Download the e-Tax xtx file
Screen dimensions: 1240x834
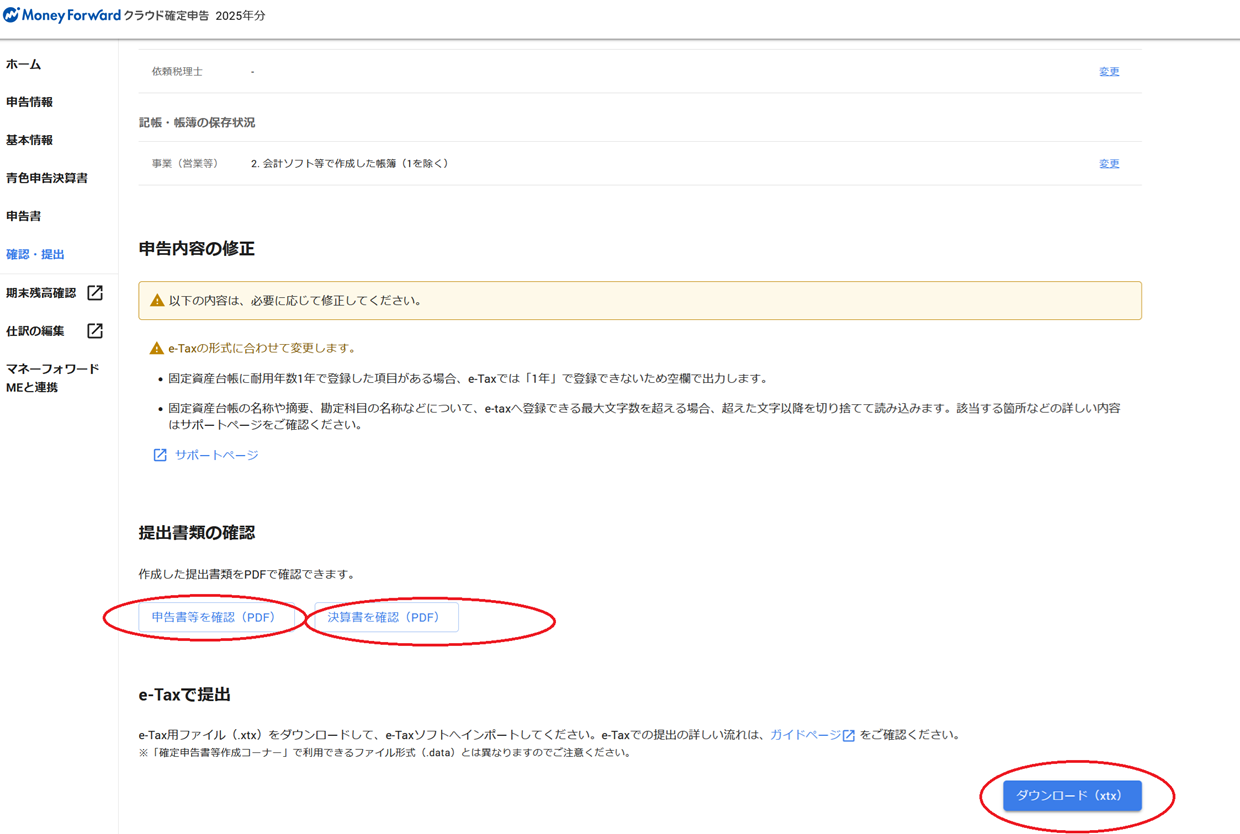[1072, 796]
